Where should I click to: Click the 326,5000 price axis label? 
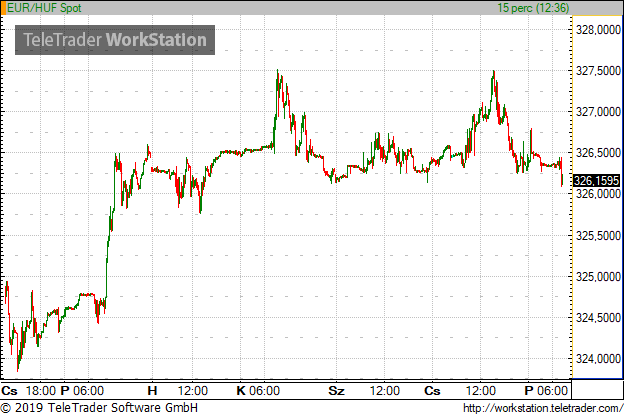point(598,153)
